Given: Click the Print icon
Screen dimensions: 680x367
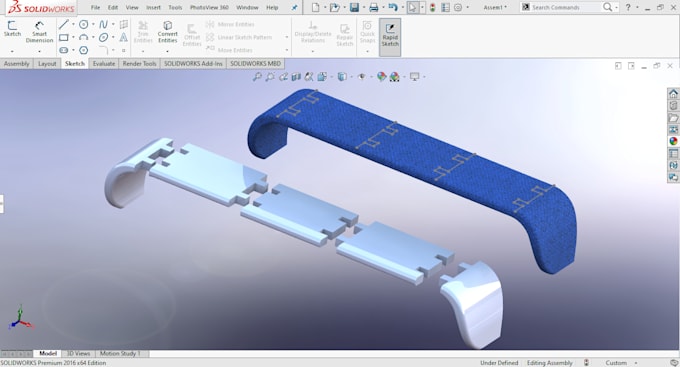Looking at the screenshot, I should (x=373, y=7).
